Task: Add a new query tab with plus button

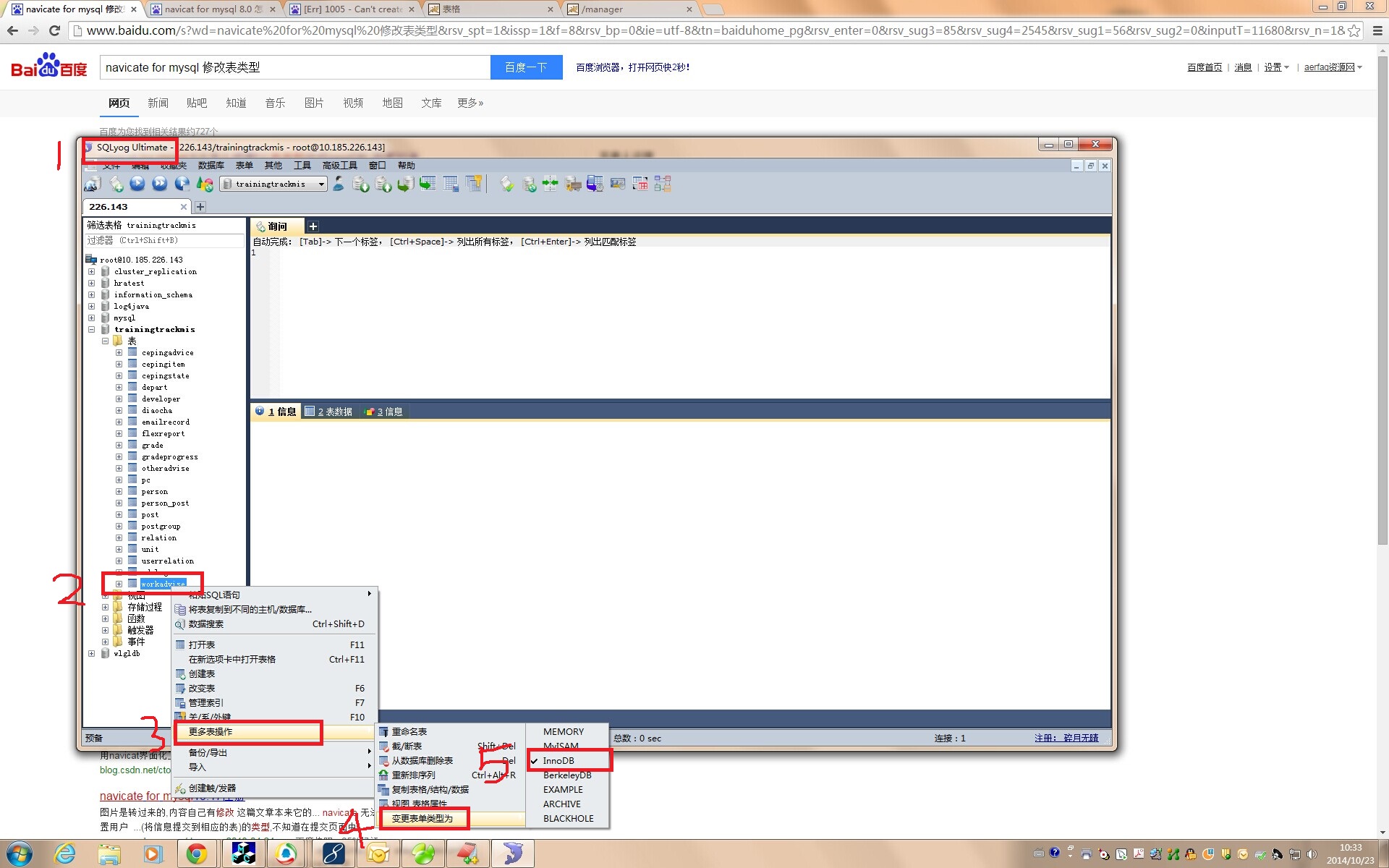Action: [313, 226]
